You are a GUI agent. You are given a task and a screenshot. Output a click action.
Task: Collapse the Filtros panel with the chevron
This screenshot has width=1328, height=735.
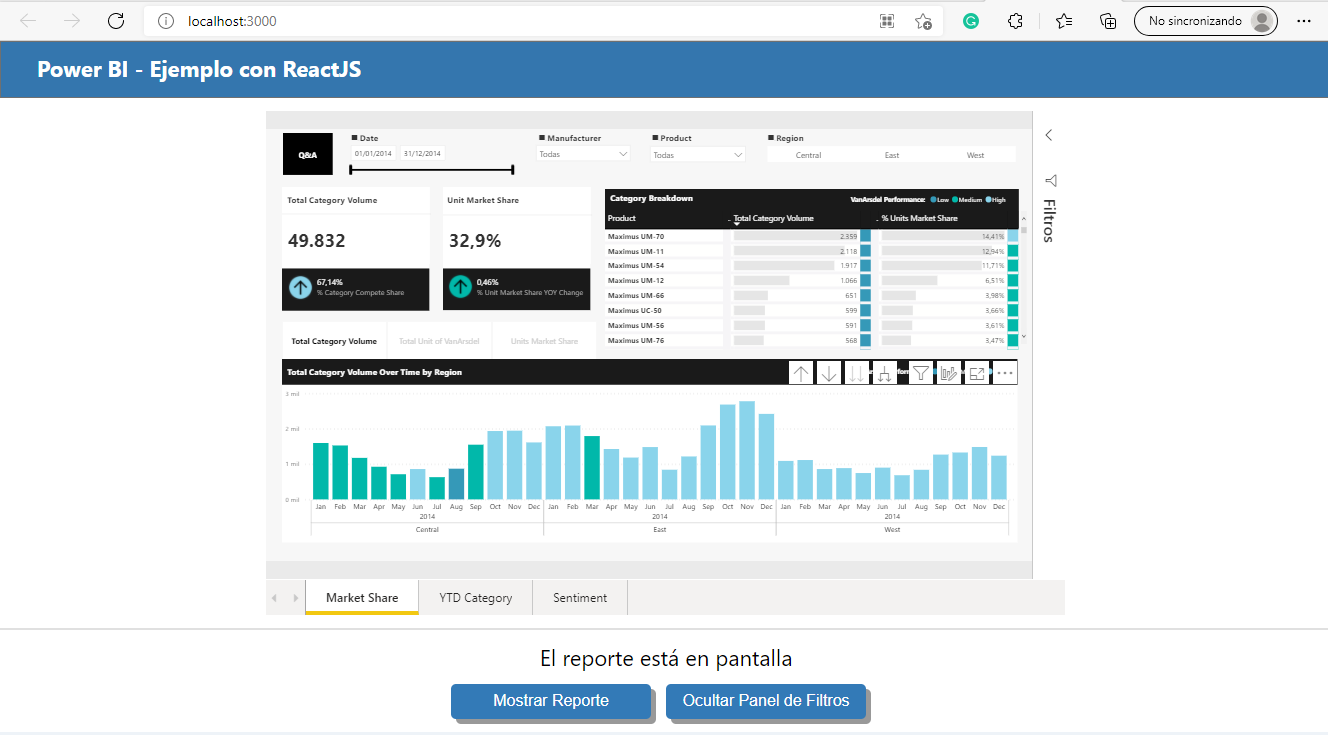tap(1048, 134)
